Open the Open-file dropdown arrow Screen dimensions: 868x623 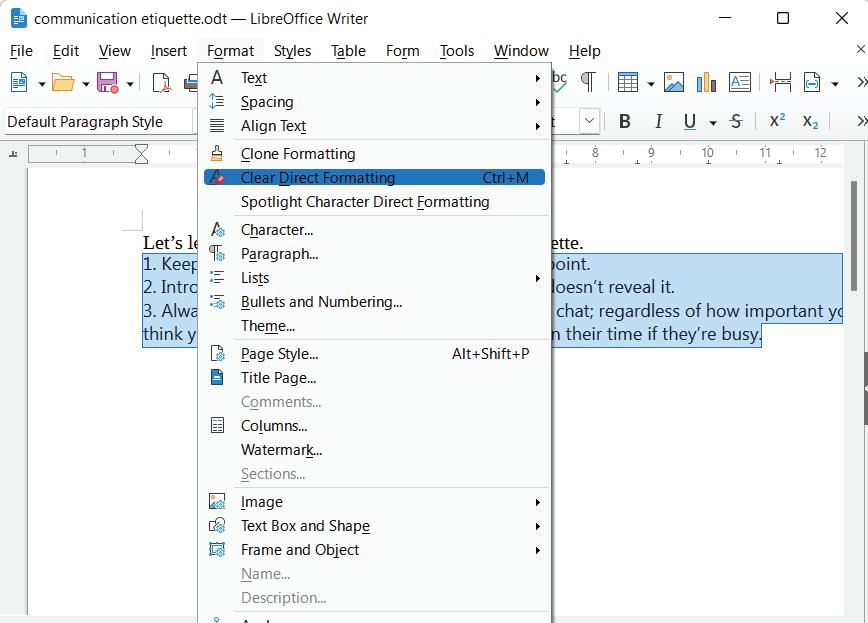click(85, 84)
